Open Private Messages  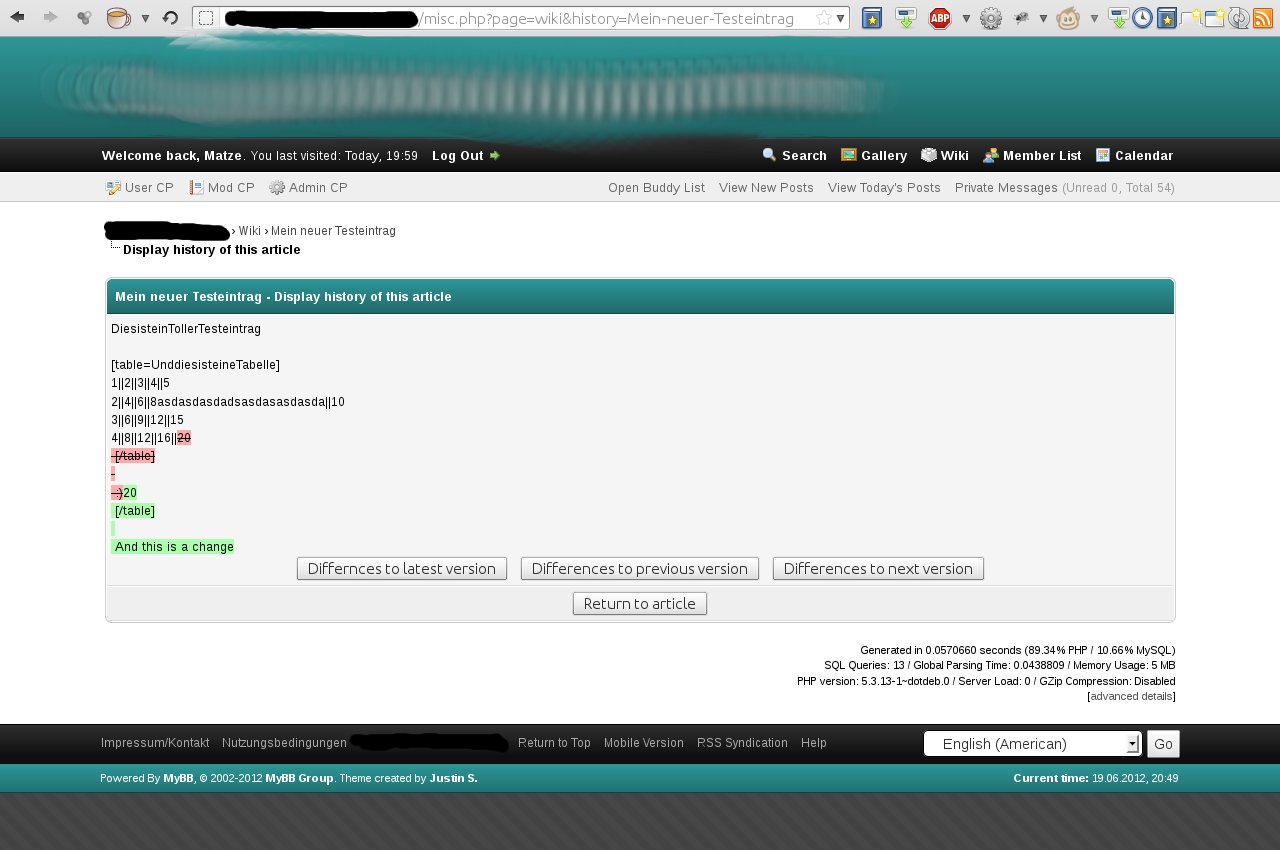1006,188
